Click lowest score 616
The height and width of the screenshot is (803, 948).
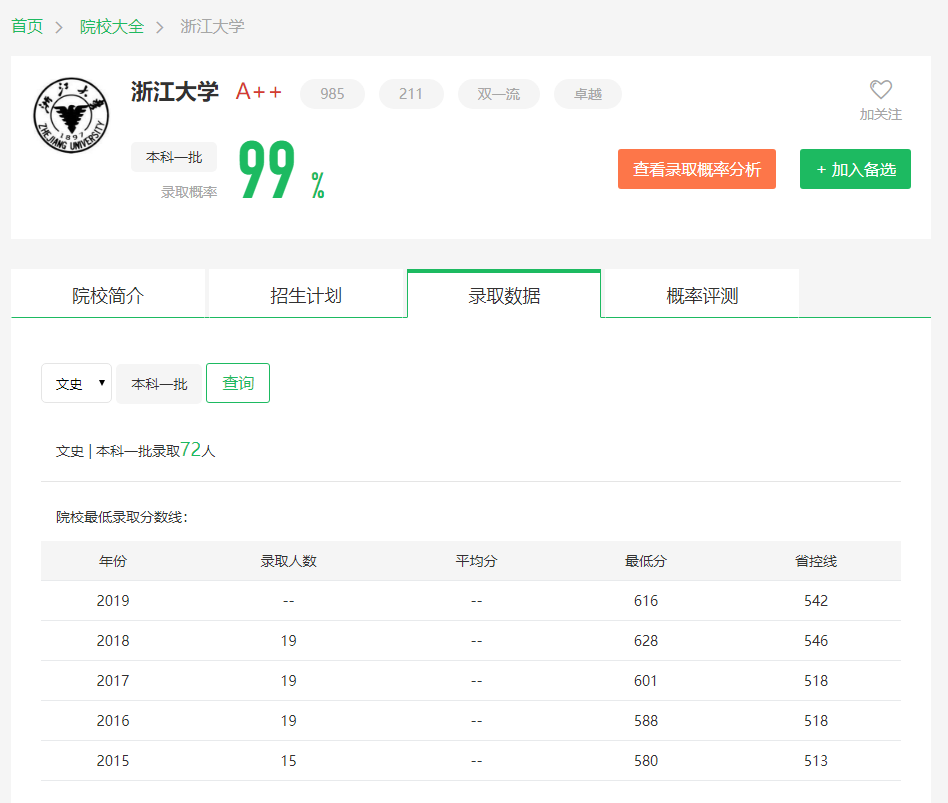click(646, 600)
